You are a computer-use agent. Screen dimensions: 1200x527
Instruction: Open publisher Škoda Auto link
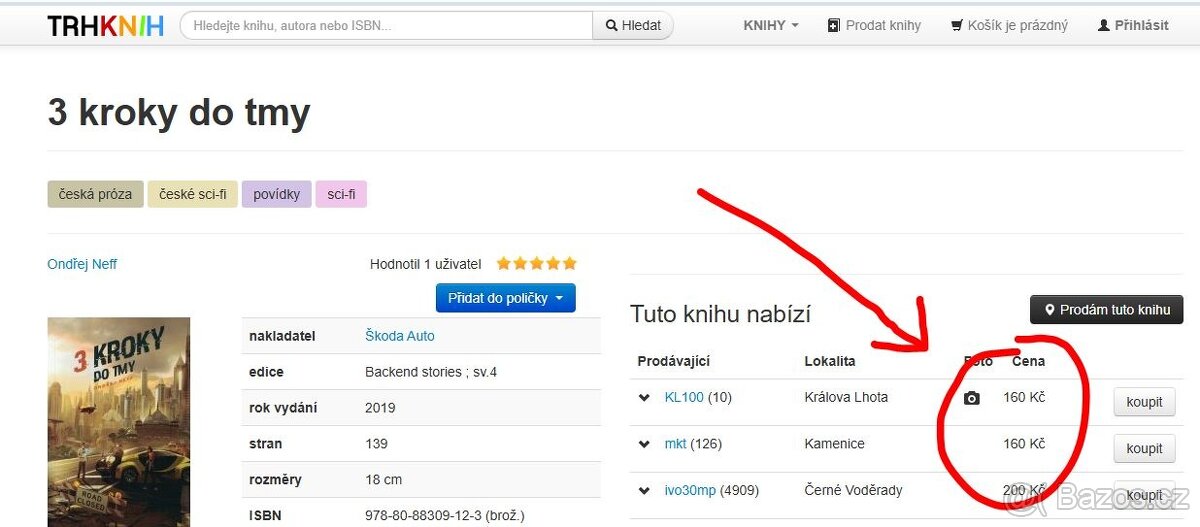pos(400,336)
